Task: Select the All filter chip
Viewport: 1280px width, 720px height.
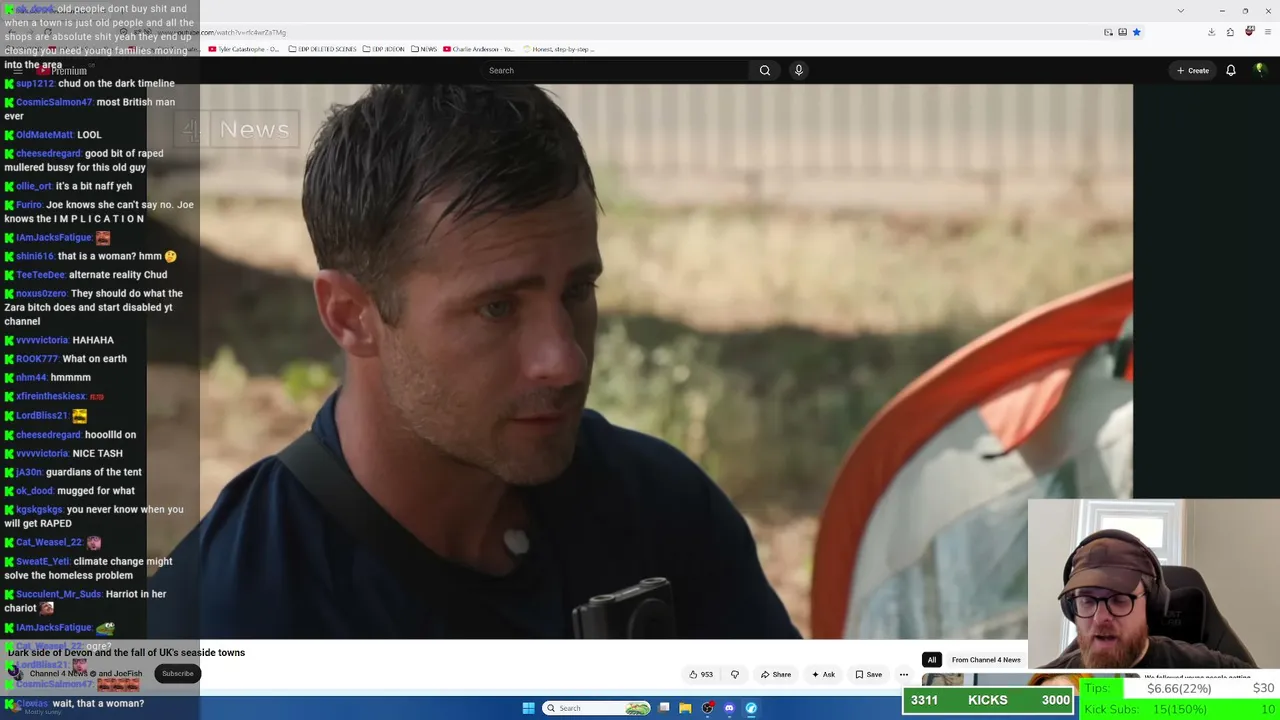Action: point(931,660)
